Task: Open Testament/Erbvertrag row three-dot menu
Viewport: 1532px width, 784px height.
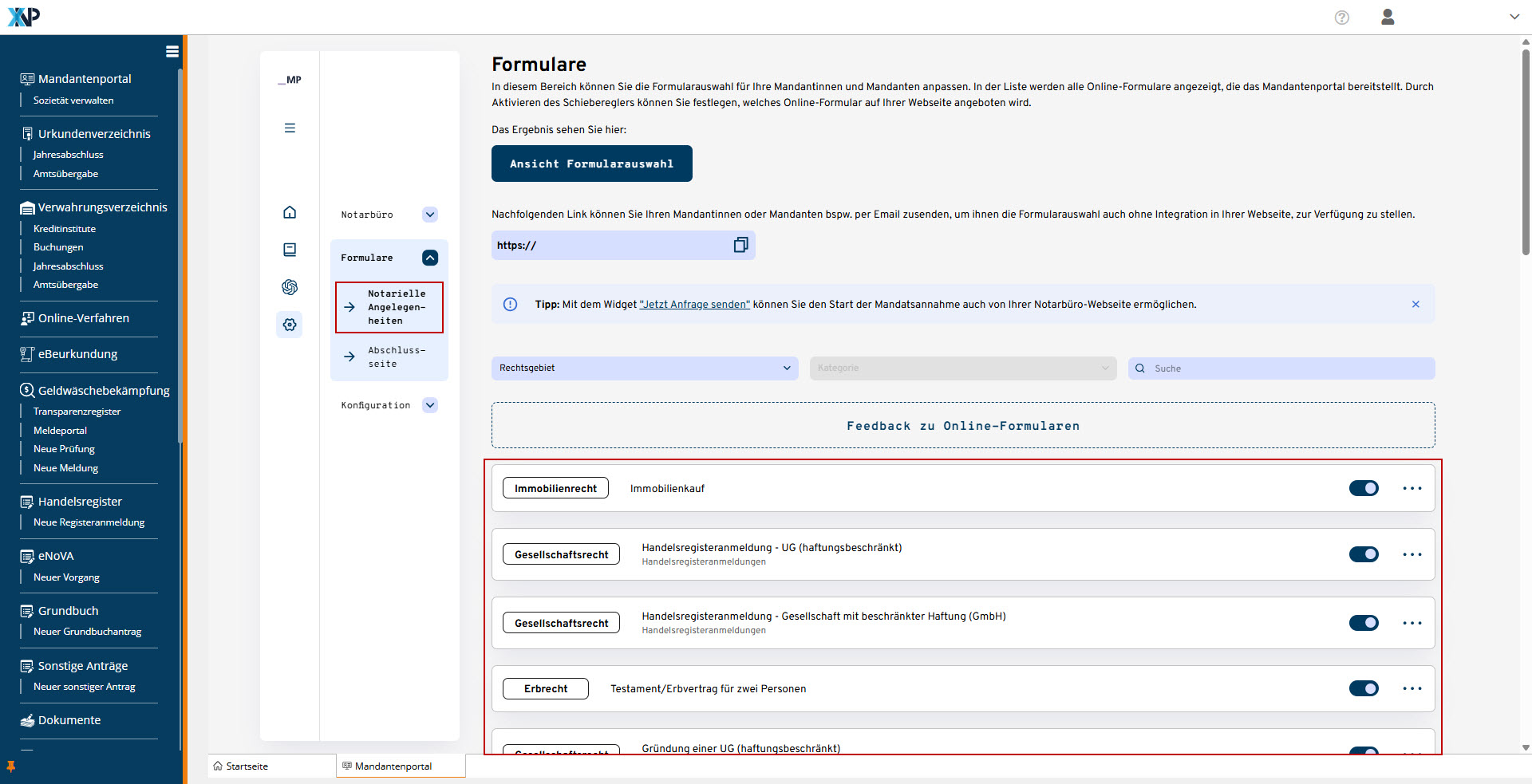Action: click(1412, 688)
